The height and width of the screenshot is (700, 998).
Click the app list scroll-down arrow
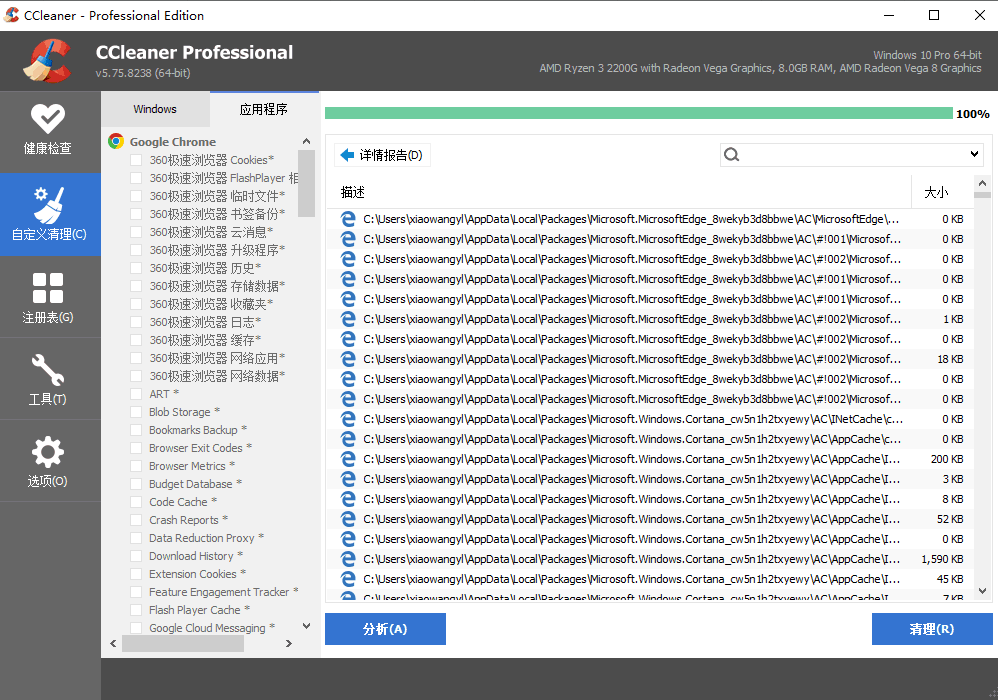307,626
